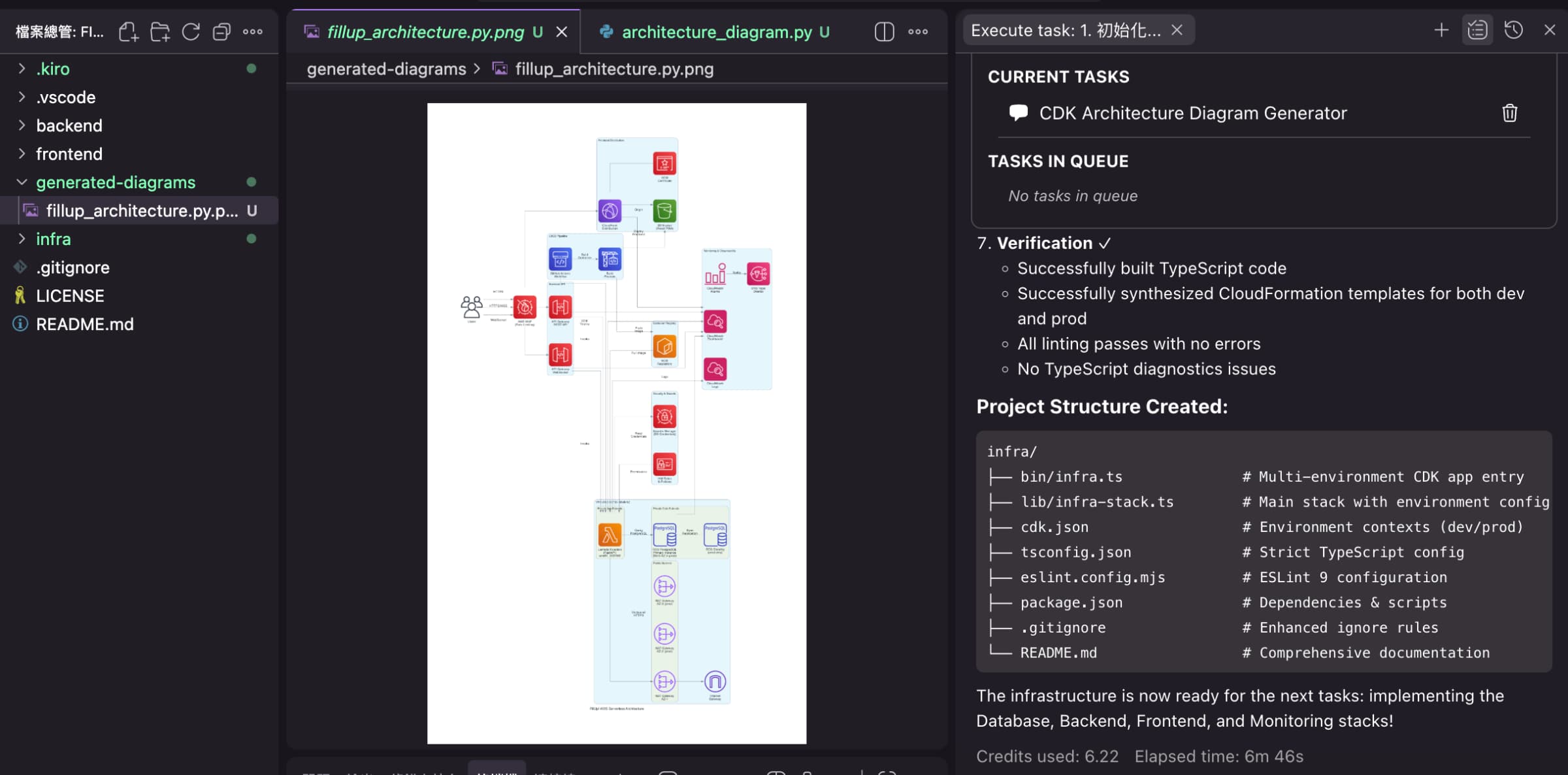The width and height of the screenshot is (1568, 775).
Task: Collapse the generated-diagrams folder
Action: point(116,182)
